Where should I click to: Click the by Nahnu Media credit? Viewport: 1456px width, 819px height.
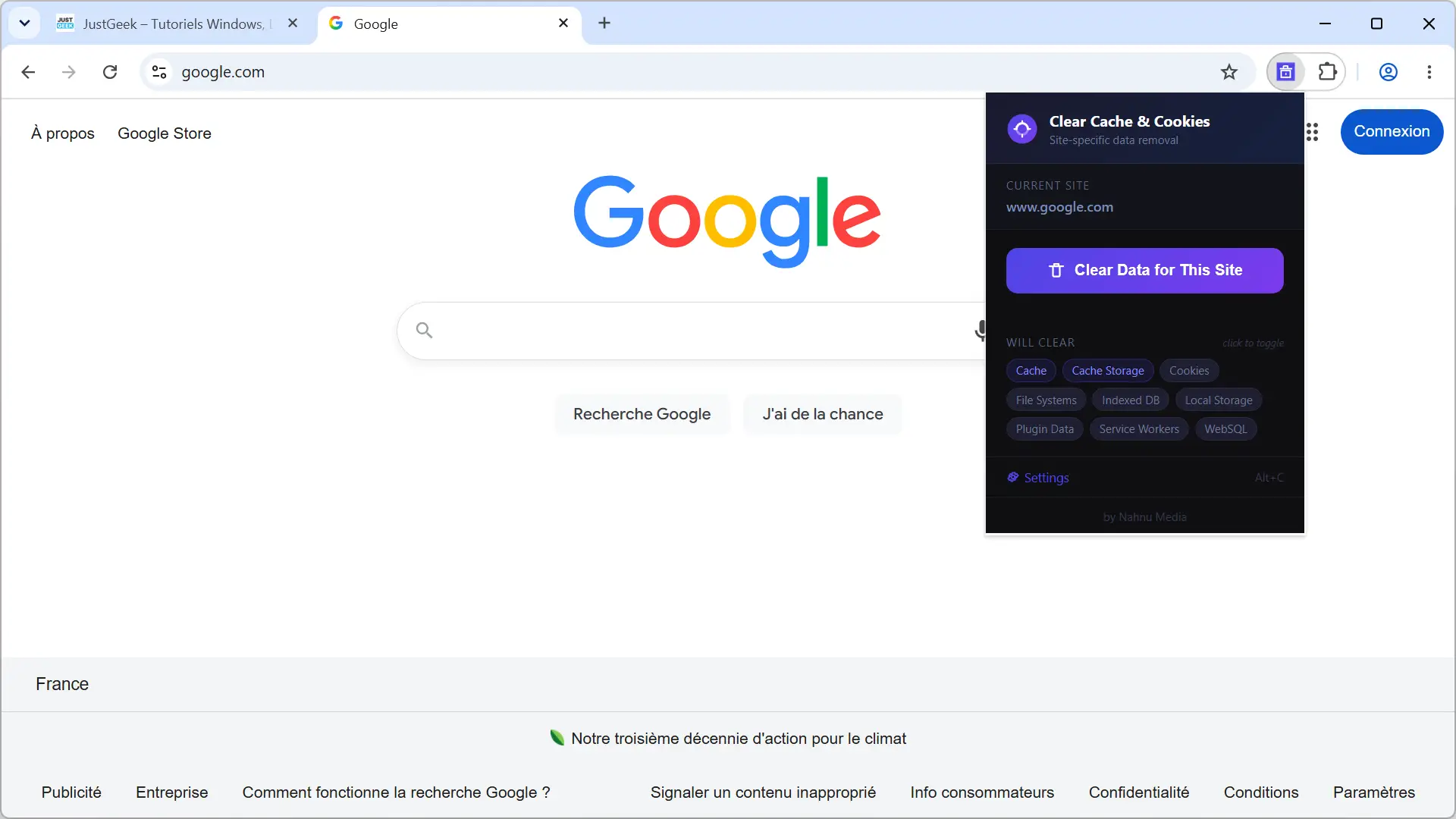pos(1144,517)
